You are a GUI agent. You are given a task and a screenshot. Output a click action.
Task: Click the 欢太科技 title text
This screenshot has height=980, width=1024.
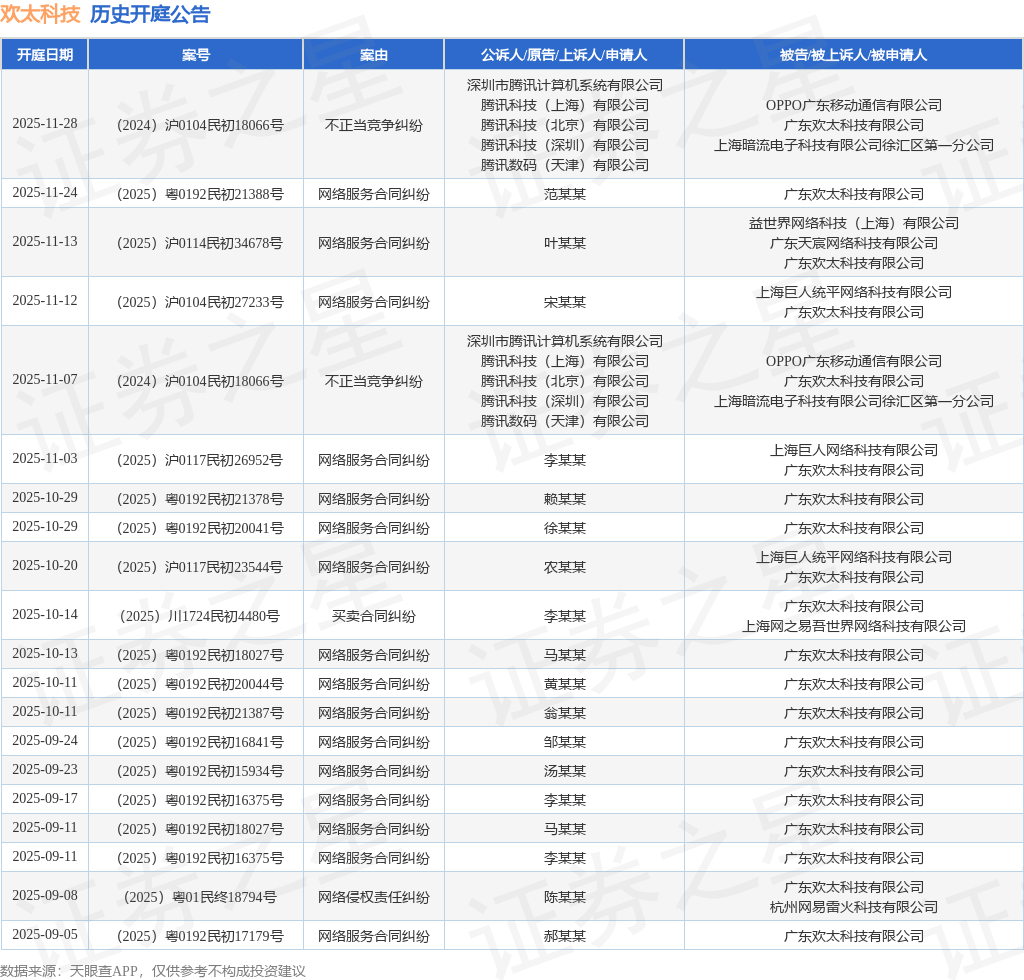pyautogui.click(x=40, y=14)
